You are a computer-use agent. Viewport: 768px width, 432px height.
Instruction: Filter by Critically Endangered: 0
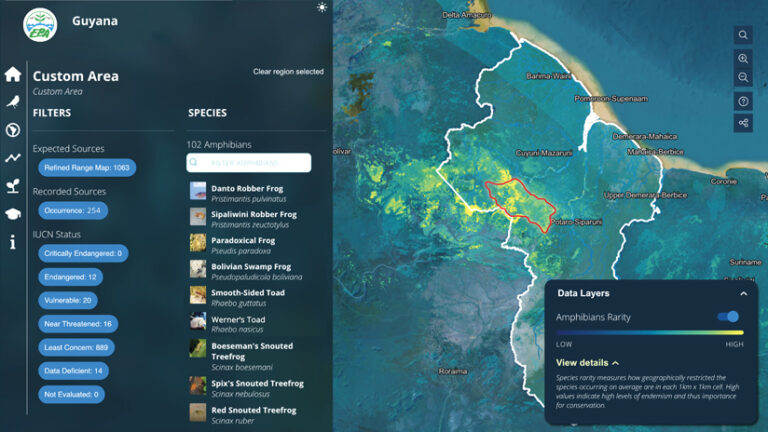[83, 253]
